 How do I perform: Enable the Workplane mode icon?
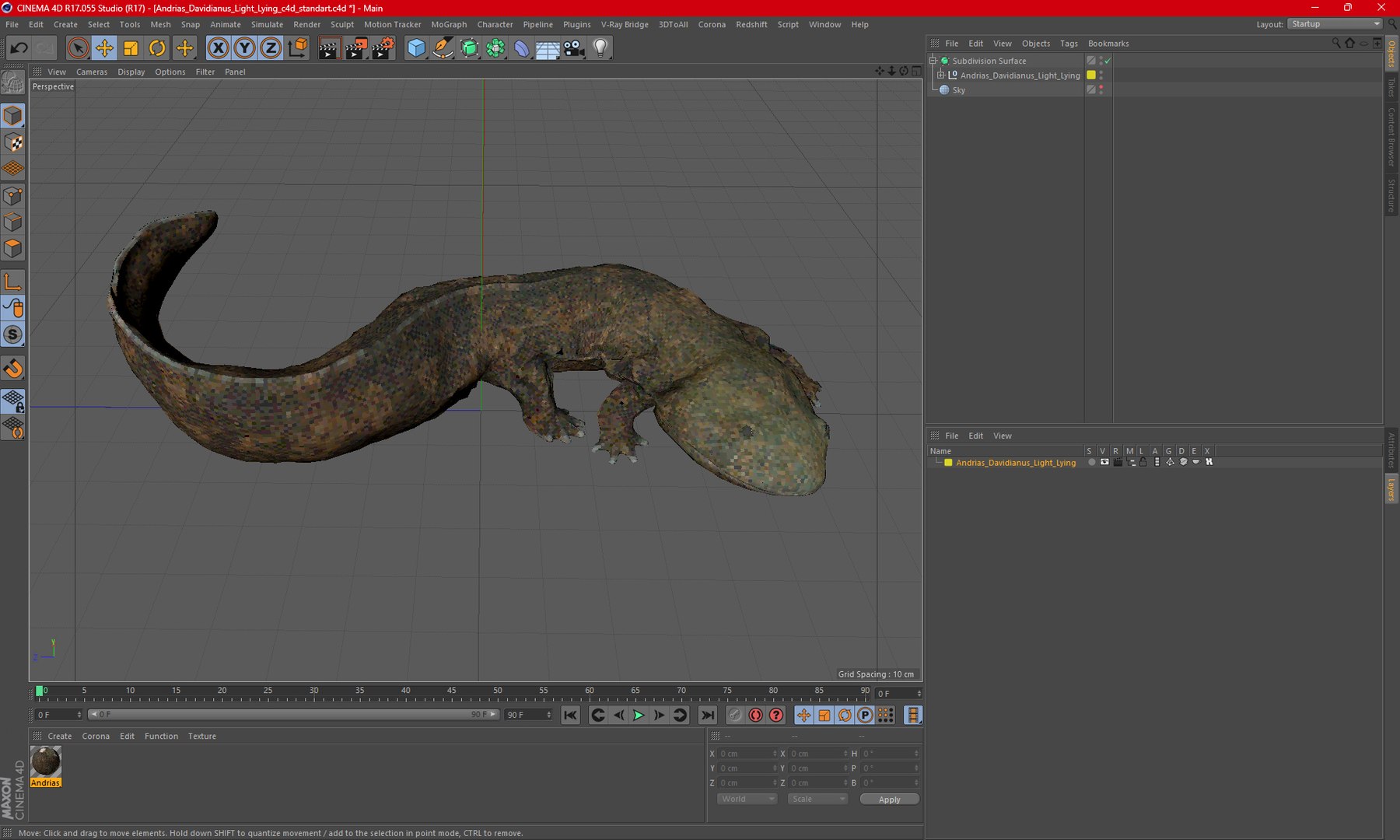(x=13, y=169)
